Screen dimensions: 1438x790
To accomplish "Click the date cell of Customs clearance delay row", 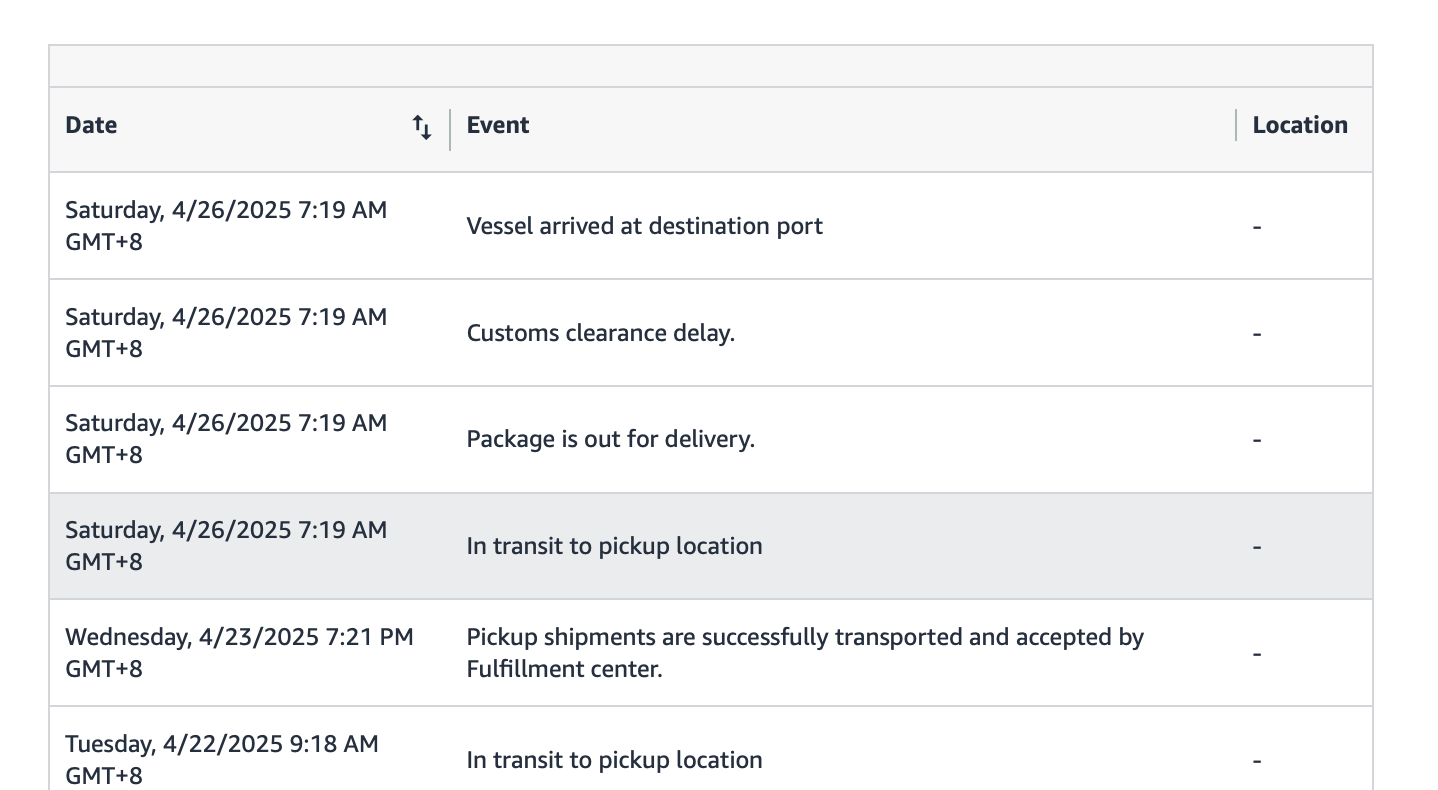I will click(x=226, y=333).
